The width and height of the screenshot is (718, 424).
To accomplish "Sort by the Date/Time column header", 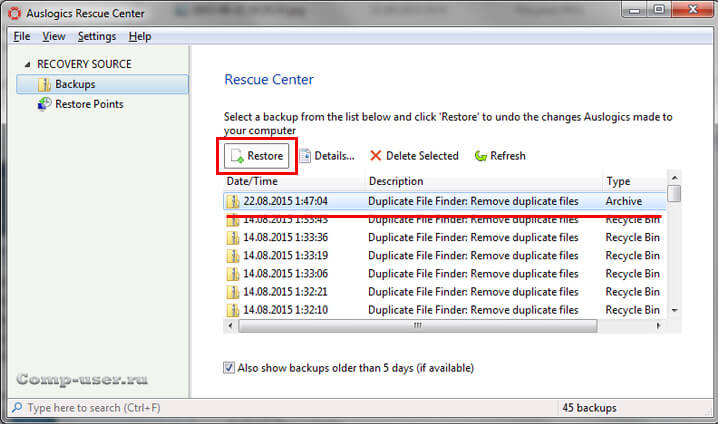I will [295, 181].
